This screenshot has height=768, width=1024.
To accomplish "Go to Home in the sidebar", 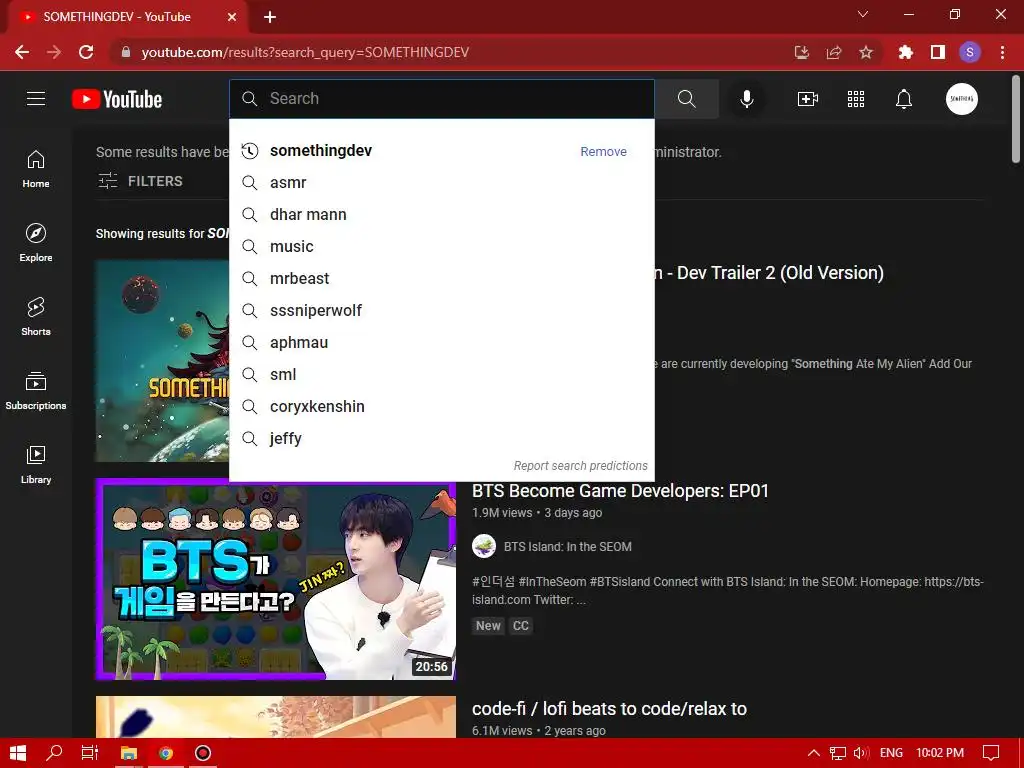I will [x=36, y=168].
